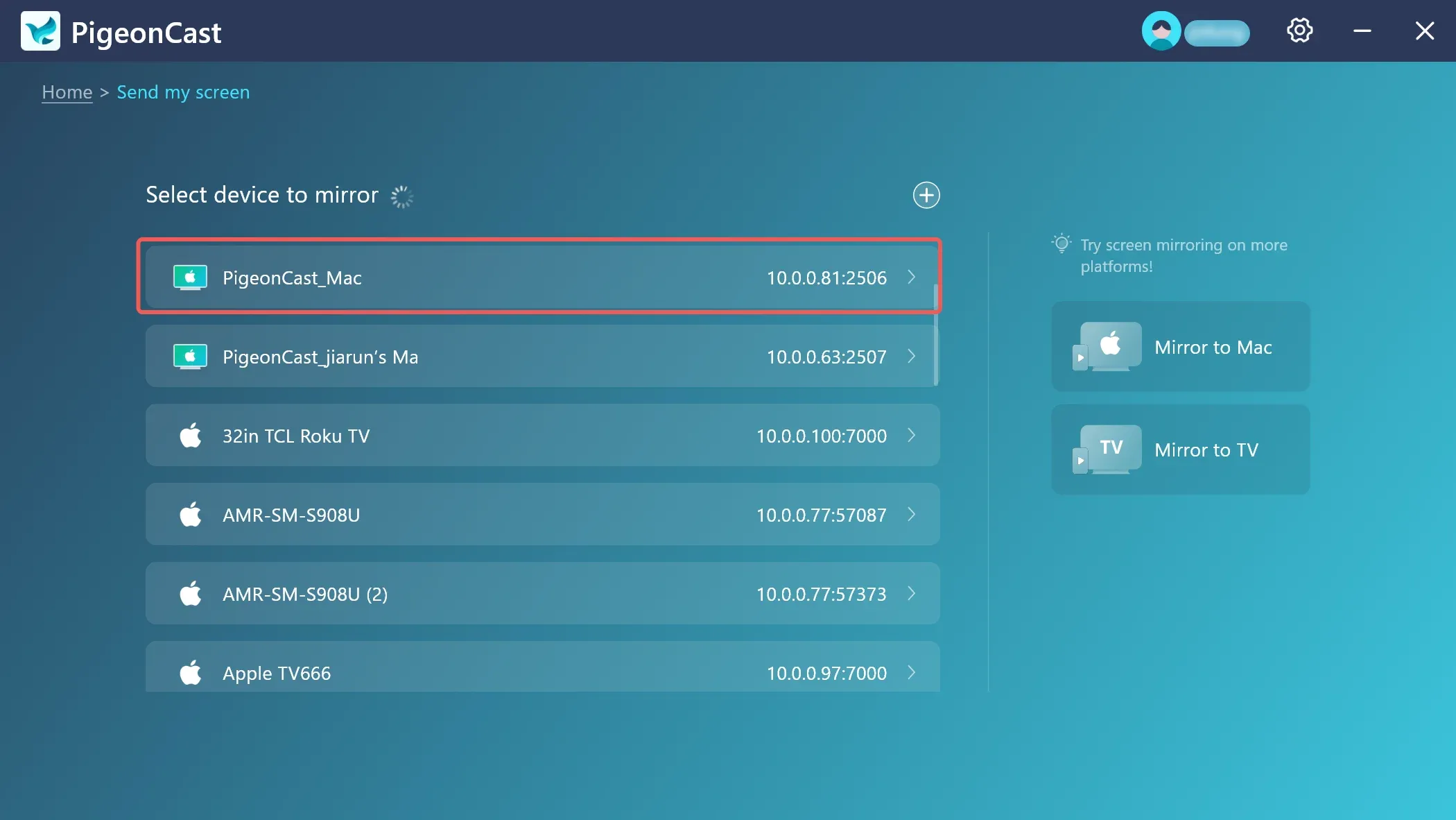Open the settings gear icon

coord(1299,31)
